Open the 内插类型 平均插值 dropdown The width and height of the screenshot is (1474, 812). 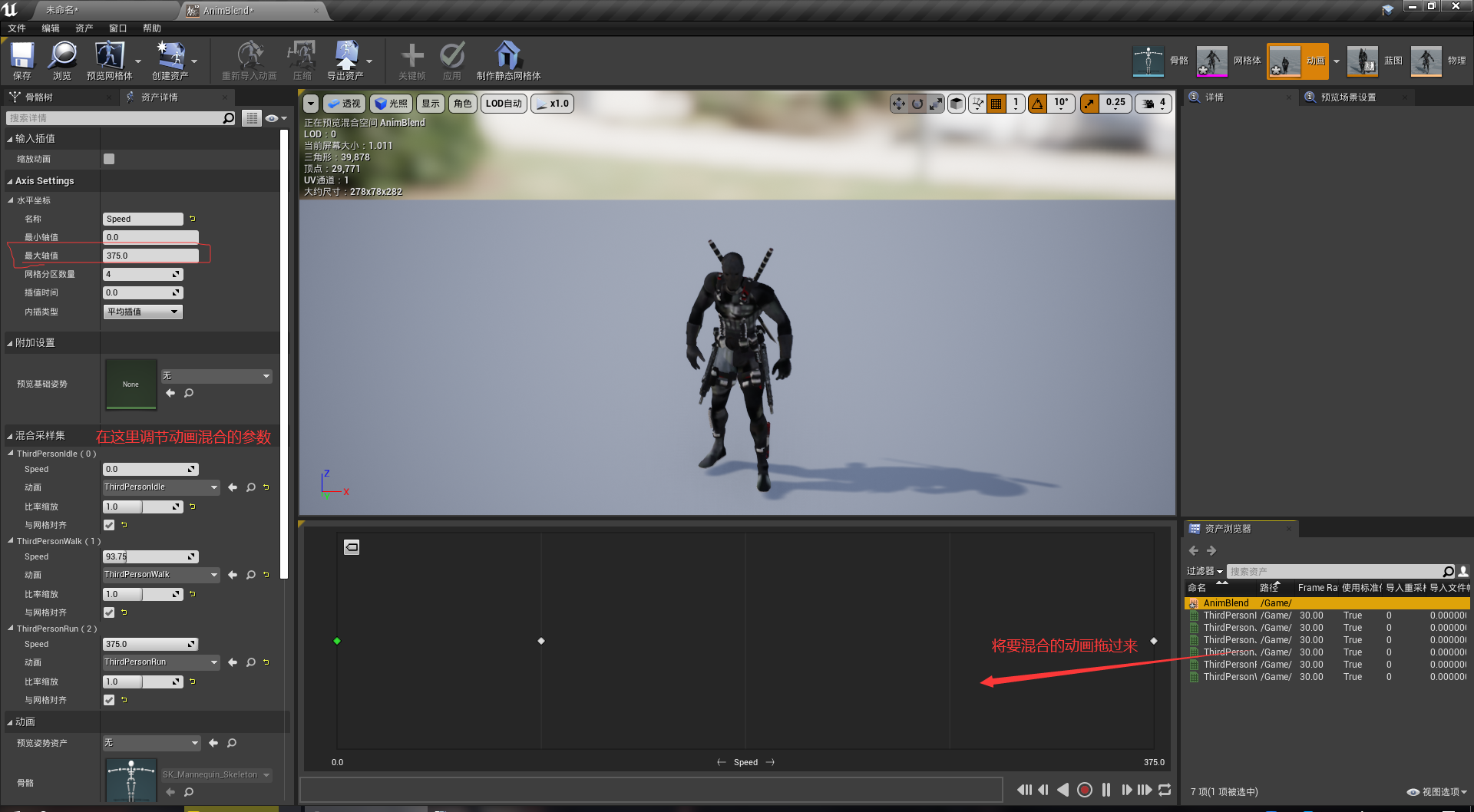[143, 312]
